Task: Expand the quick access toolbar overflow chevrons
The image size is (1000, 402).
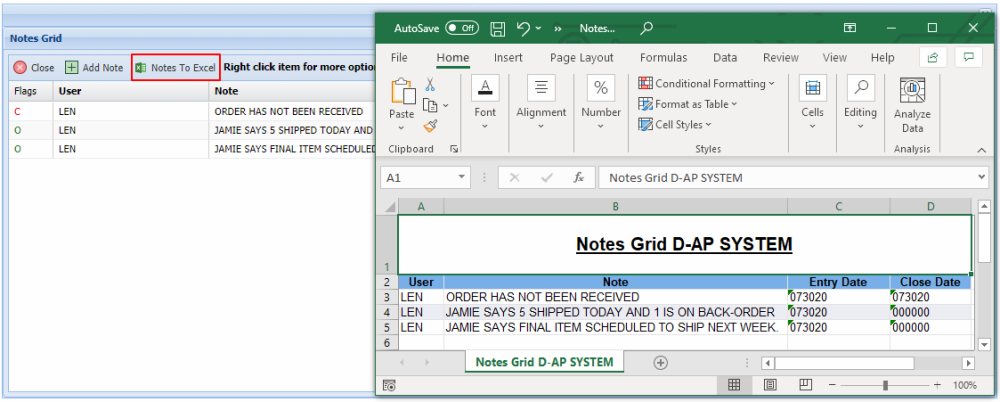Action: 557,28
